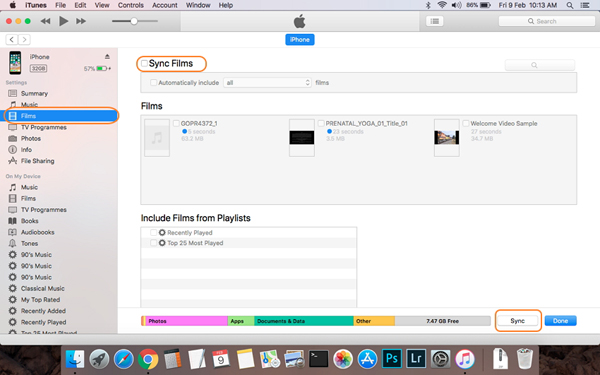
Task: Click the Photos storage segment
Action: [186, 321]
